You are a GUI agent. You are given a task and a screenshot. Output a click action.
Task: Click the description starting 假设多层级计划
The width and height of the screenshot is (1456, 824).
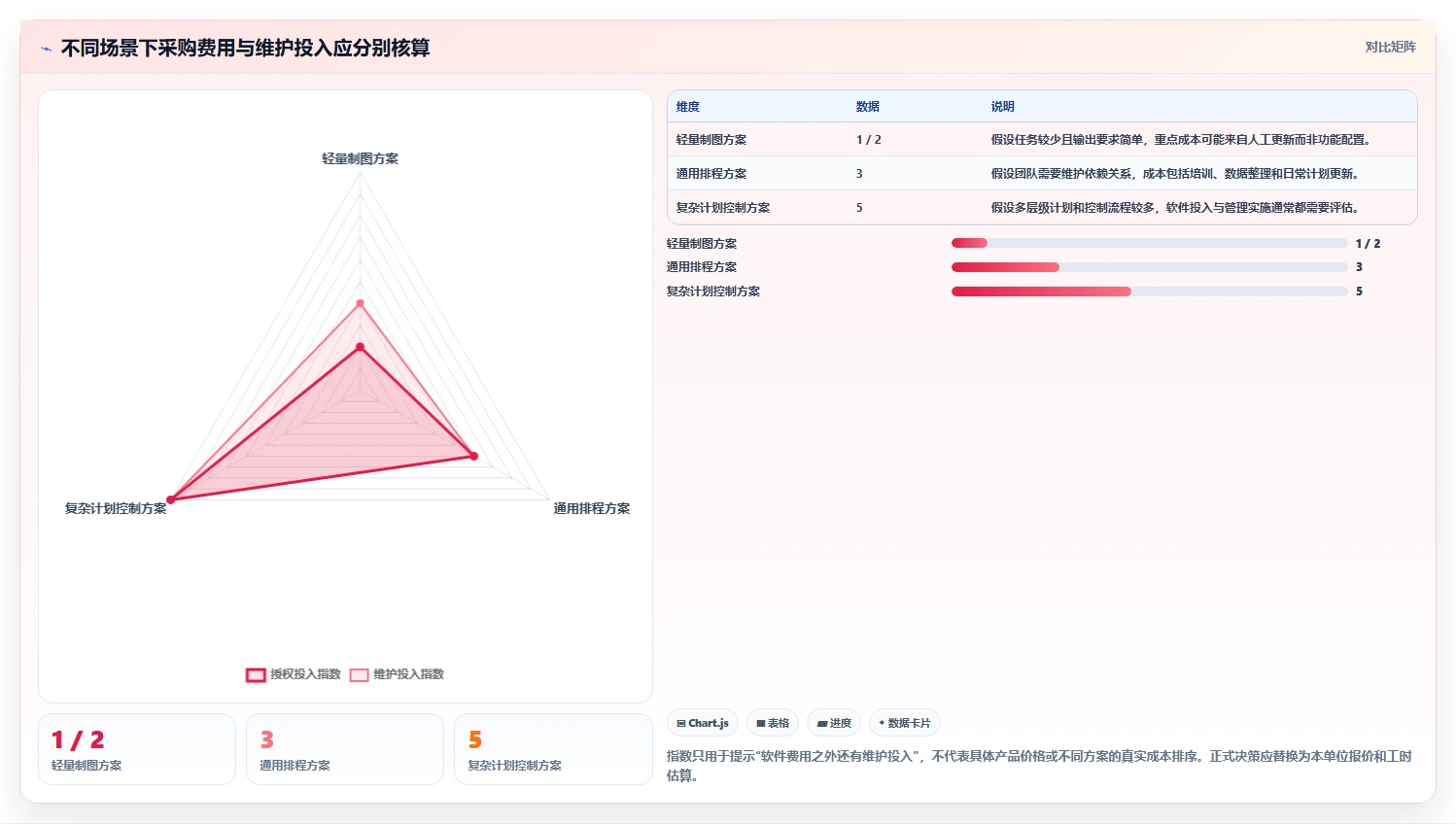[1175, 208]
